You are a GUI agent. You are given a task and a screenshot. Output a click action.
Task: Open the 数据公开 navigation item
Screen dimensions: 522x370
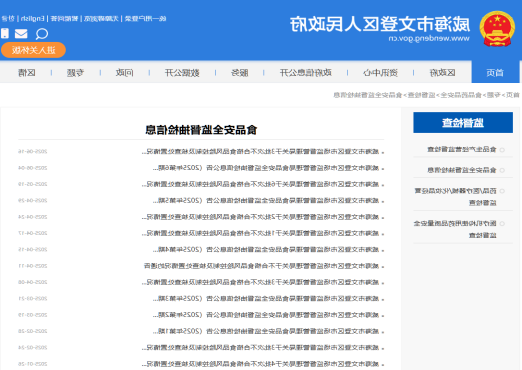coord(182,72)
